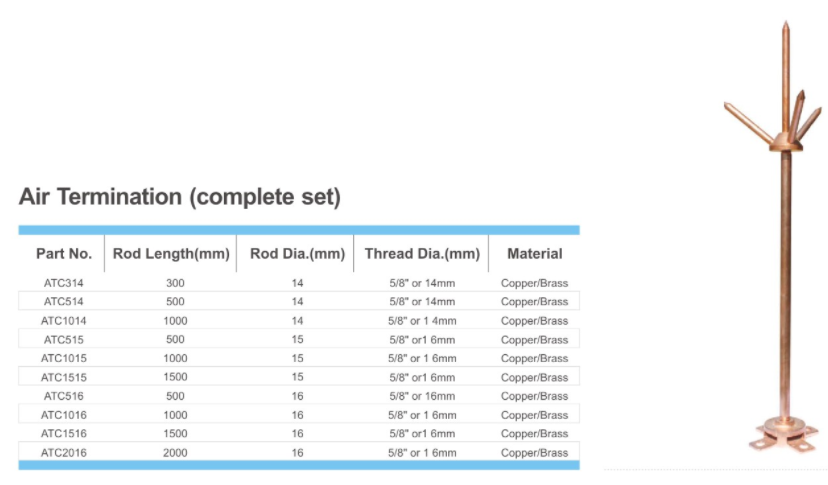
Task: Click part number ATC1516
Action: (62, 434)
